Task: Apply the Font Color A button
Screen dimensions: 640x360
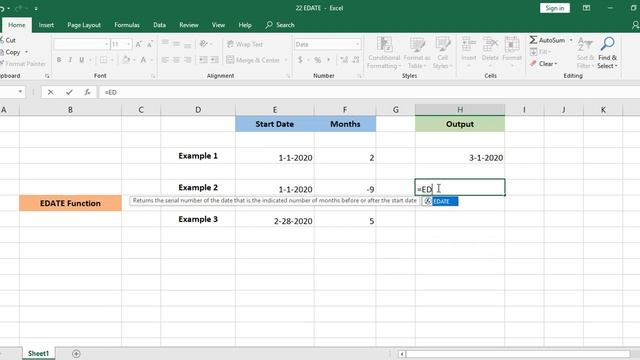Action: [143, 60]
